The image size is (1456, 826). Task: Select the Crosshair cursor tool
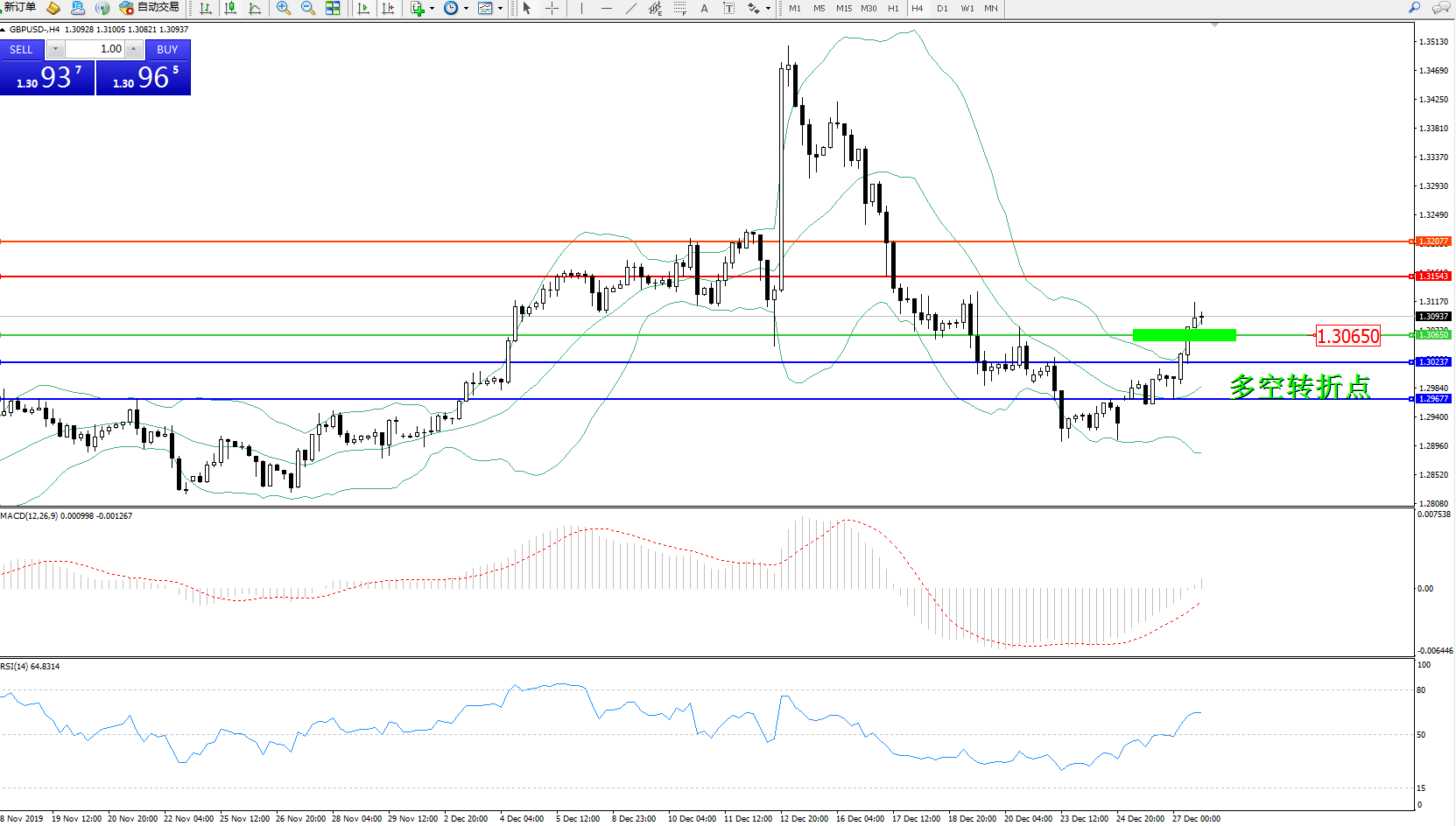[x=552, y=8]
